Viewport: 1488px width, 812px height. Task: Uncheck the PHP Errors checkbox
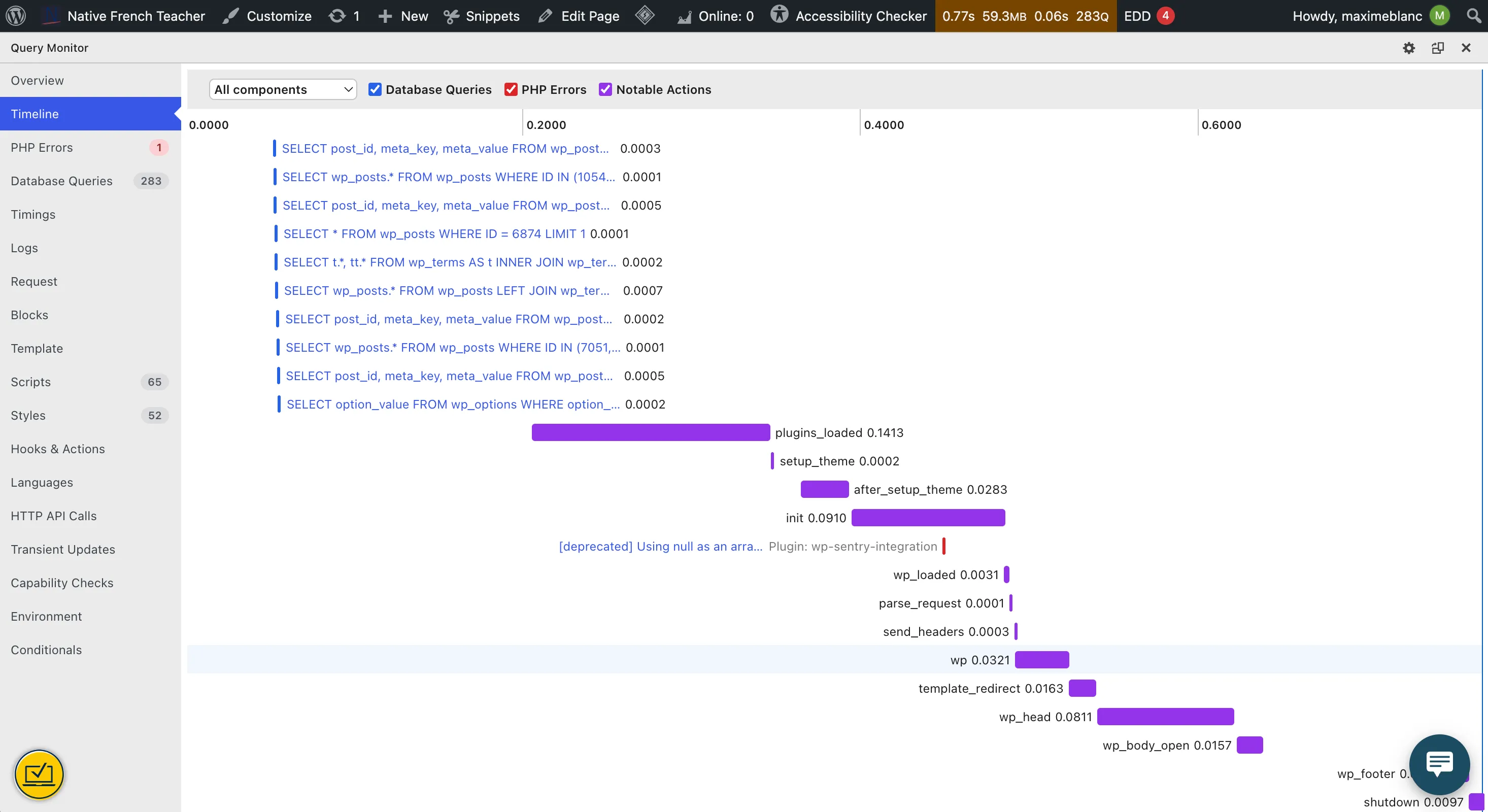point(511,89)
